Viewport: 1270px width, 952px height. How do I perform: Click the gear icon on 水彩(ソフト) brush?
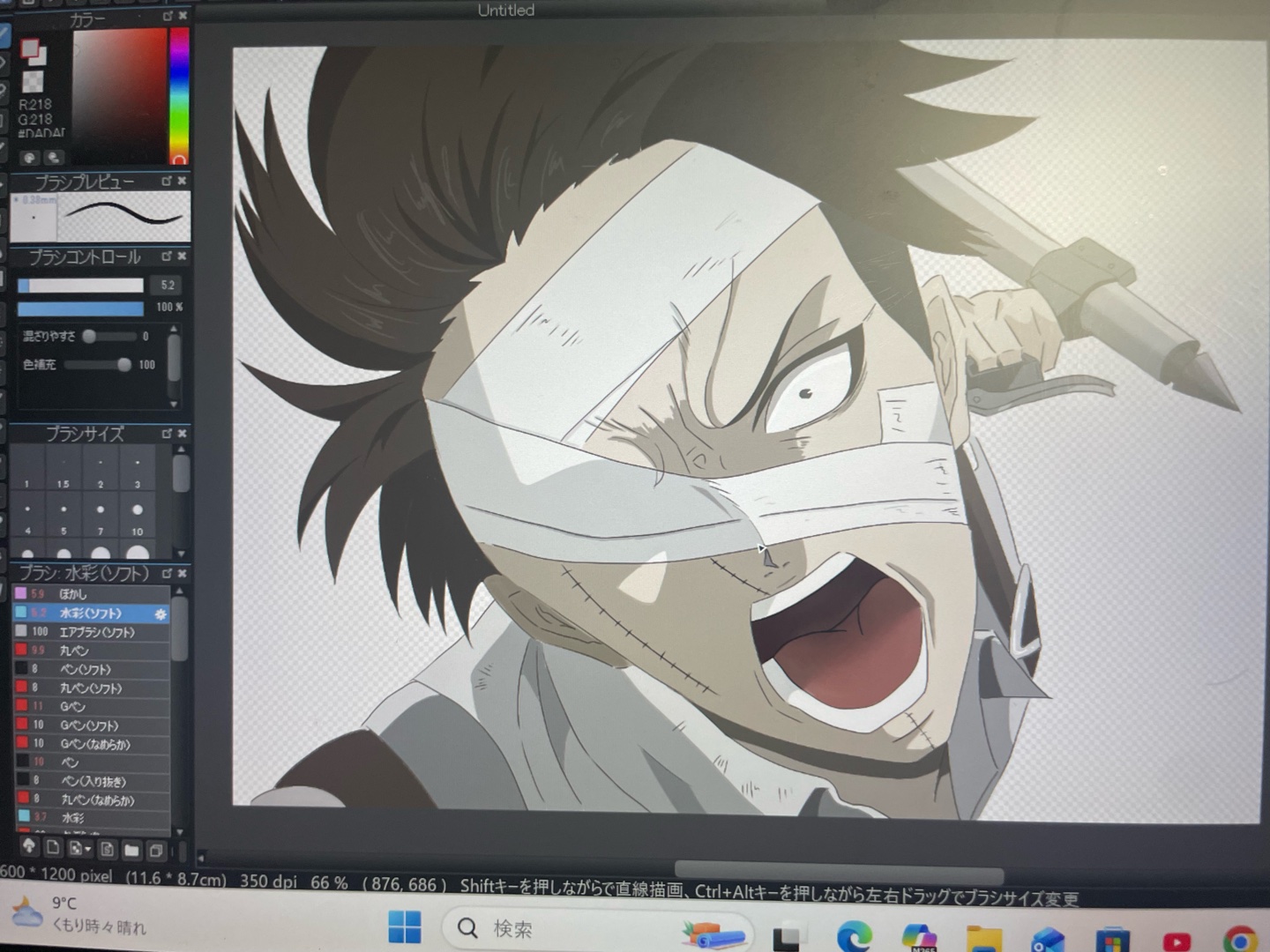(x=161, y=614)
